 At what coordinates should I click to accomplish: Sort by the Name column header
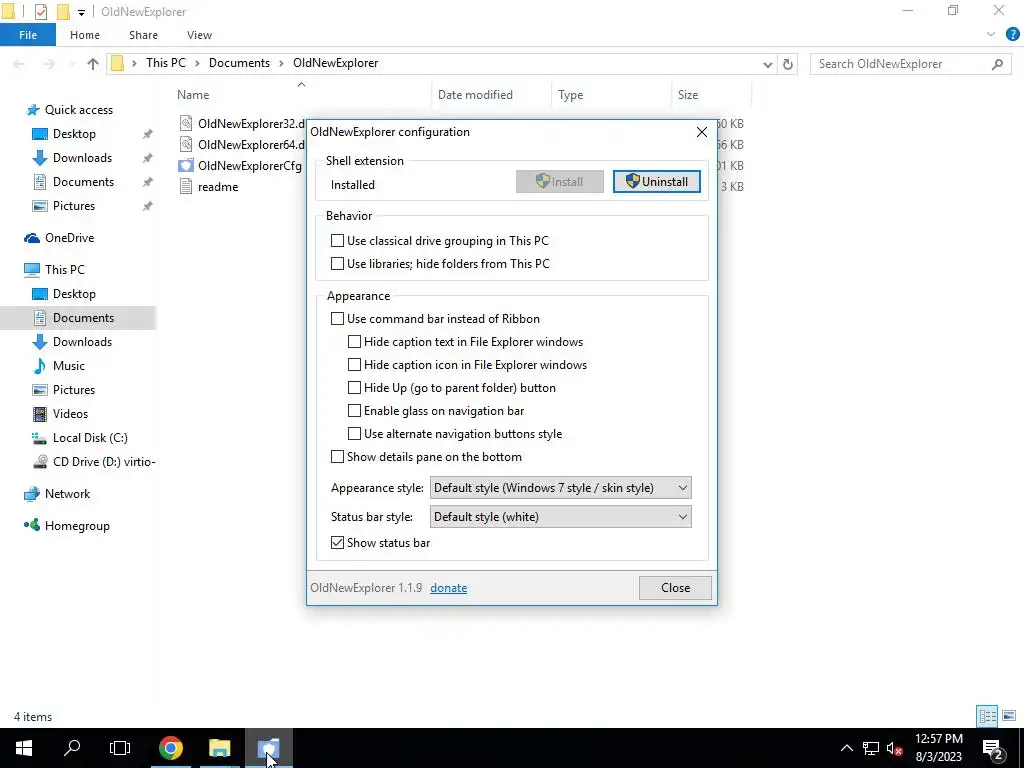pyautogui.click(x=193, y=95)
